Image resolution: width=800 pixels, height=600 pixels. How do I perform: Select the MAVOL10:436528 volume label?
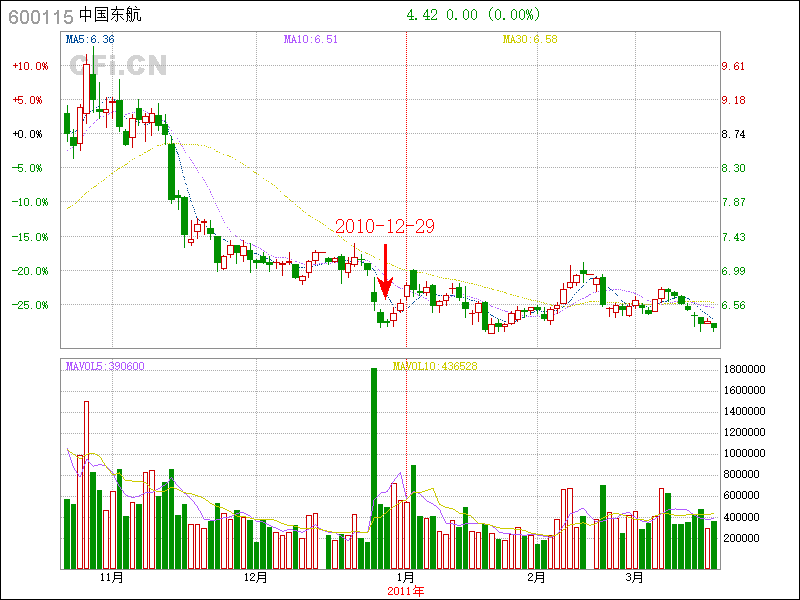pos(435,366)
